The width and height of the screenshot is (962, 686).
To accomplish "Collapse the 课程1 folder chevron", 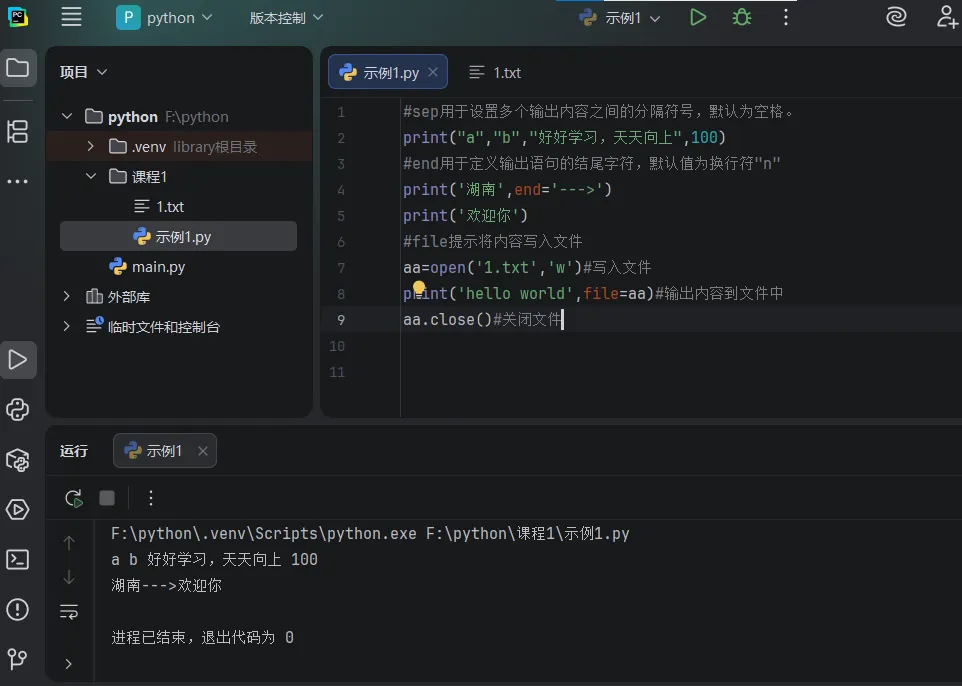I will (x=91, y=176).
